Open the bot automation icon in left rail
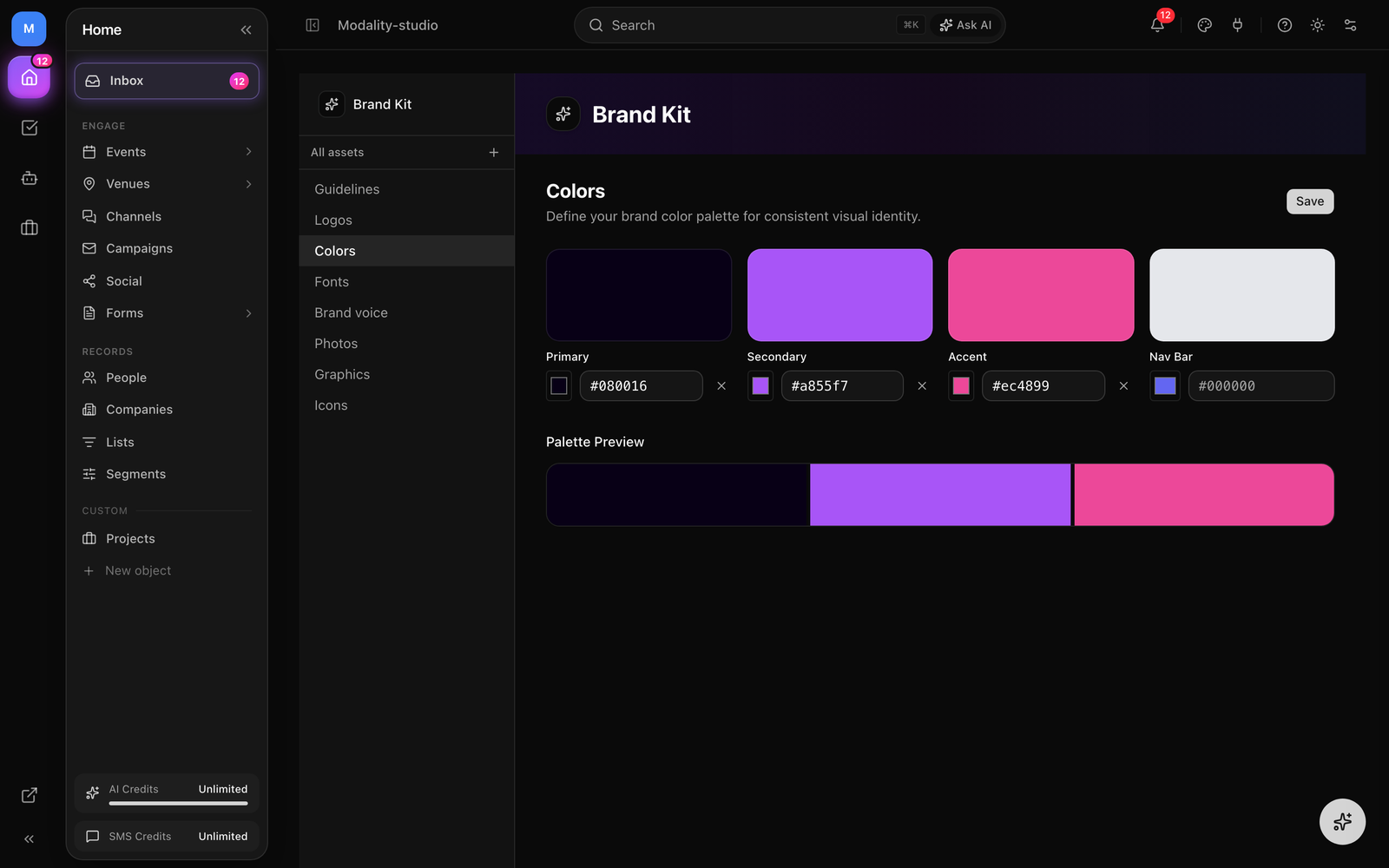Image resolution: width=1389 pixels, height=868 pixels. pyautogui.click(x=30, y=178)
